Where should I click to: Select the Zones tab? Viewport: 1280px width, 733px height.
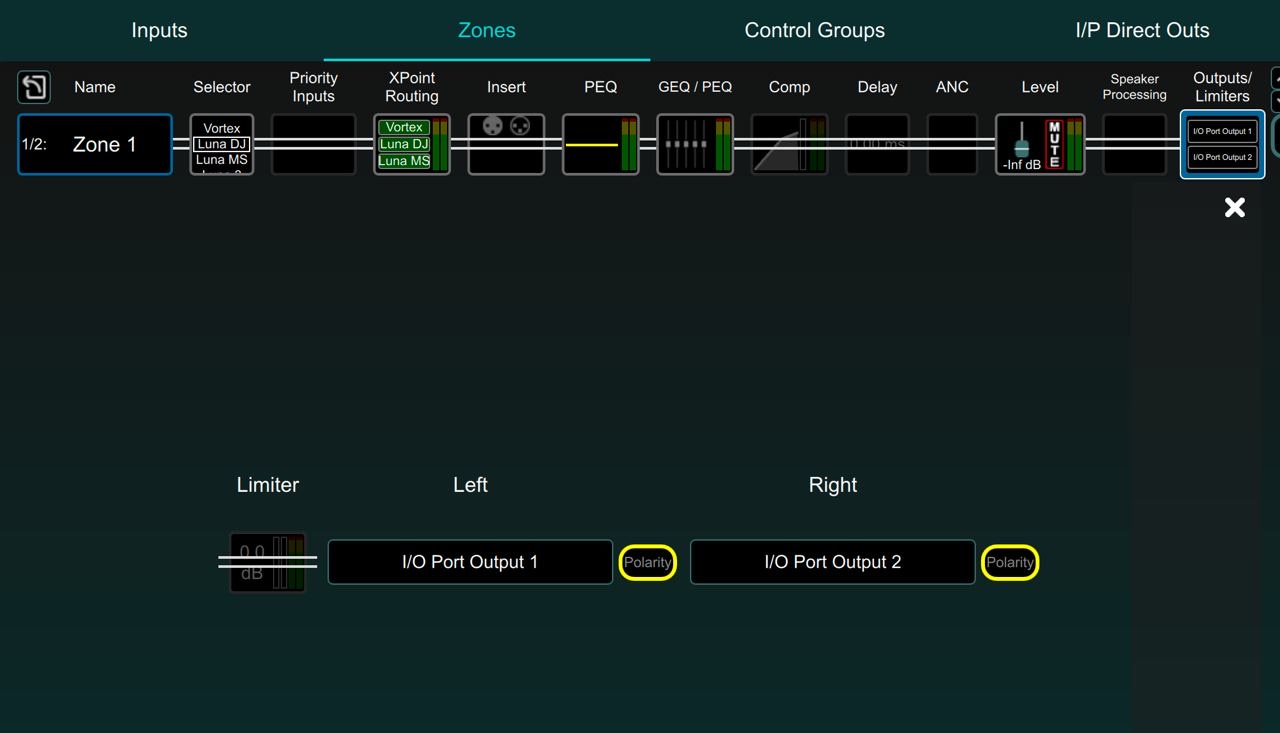(x=487, y=30)
